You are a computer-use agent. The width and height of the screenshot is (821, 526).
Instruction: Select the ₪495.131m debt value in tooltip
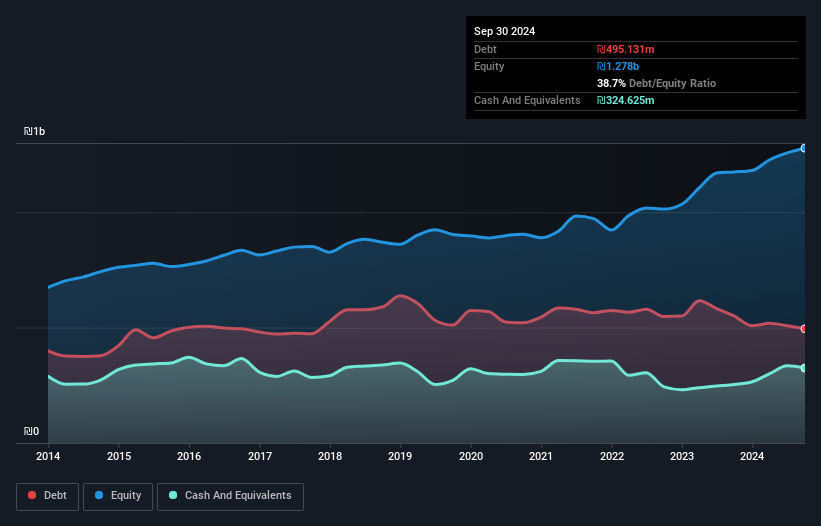[626, 49]
